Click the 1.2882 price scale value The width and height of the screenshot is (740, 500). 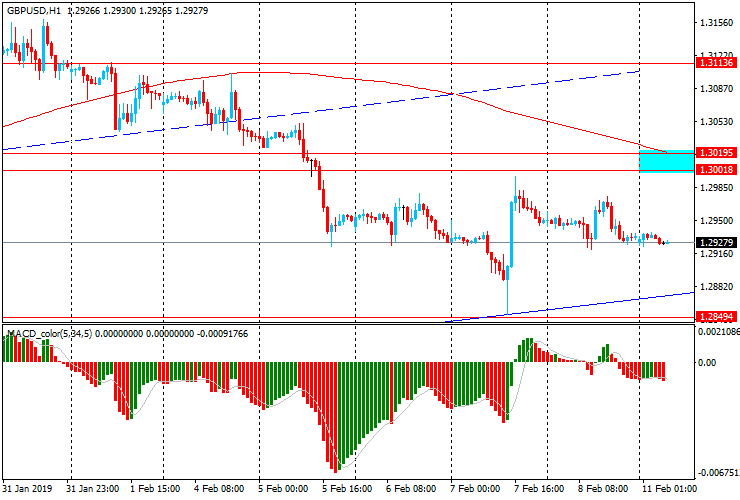(x=713, y=287)
